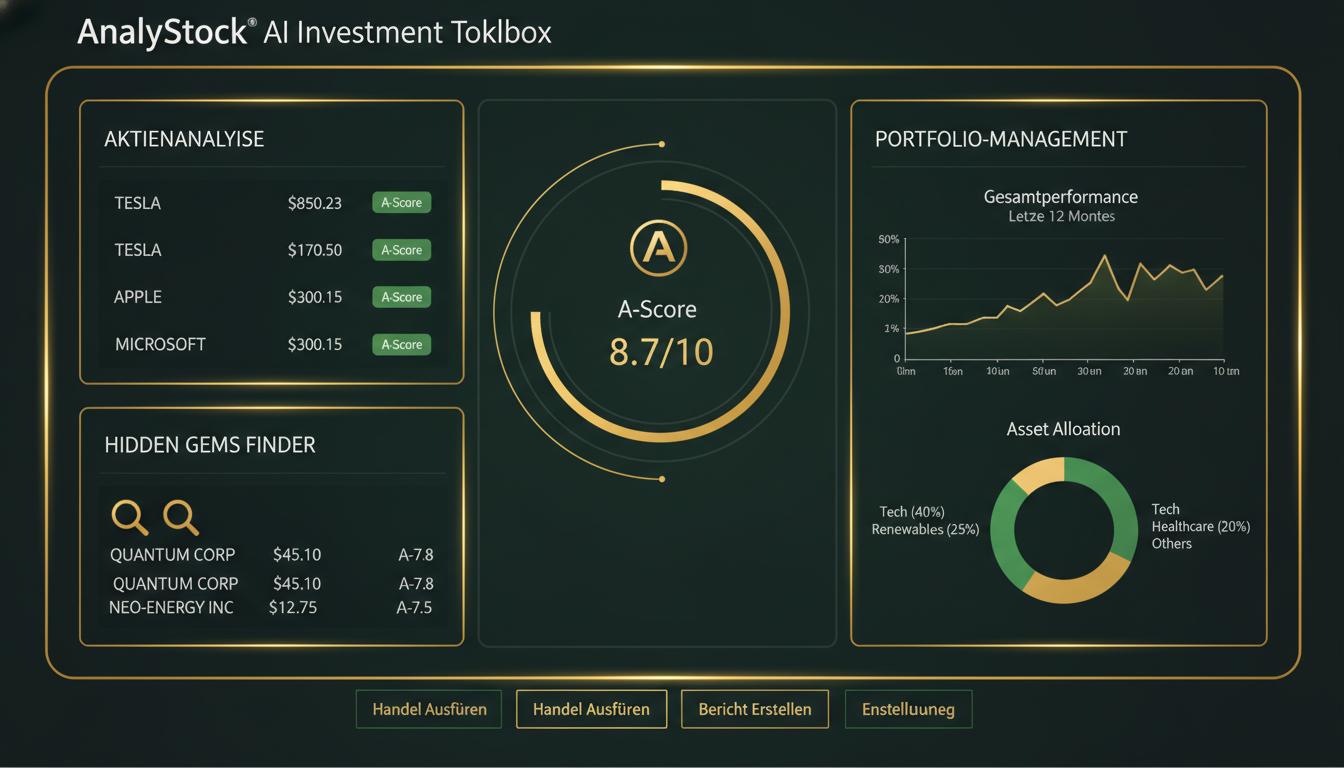
Task: Click the A-Score label above 8.7/10
Action: 657,309
